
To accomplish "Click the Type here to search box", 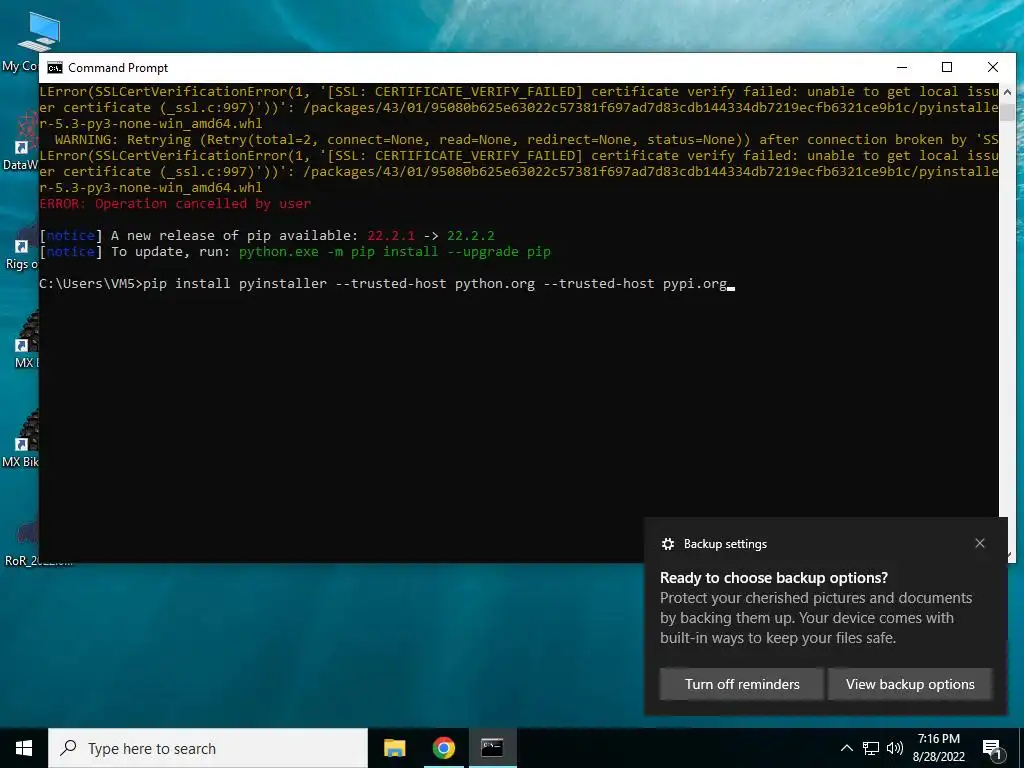I will click(208, 748).
